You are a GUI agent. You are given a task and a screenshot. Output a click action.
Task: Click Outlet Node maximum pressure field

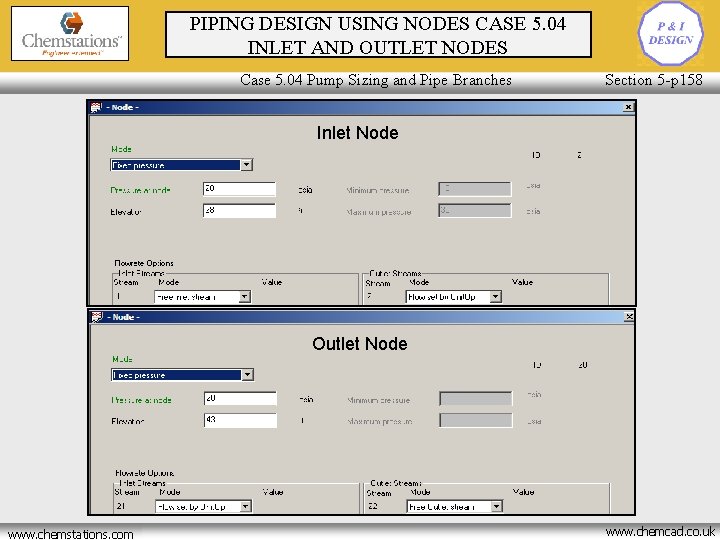point(476,420)
